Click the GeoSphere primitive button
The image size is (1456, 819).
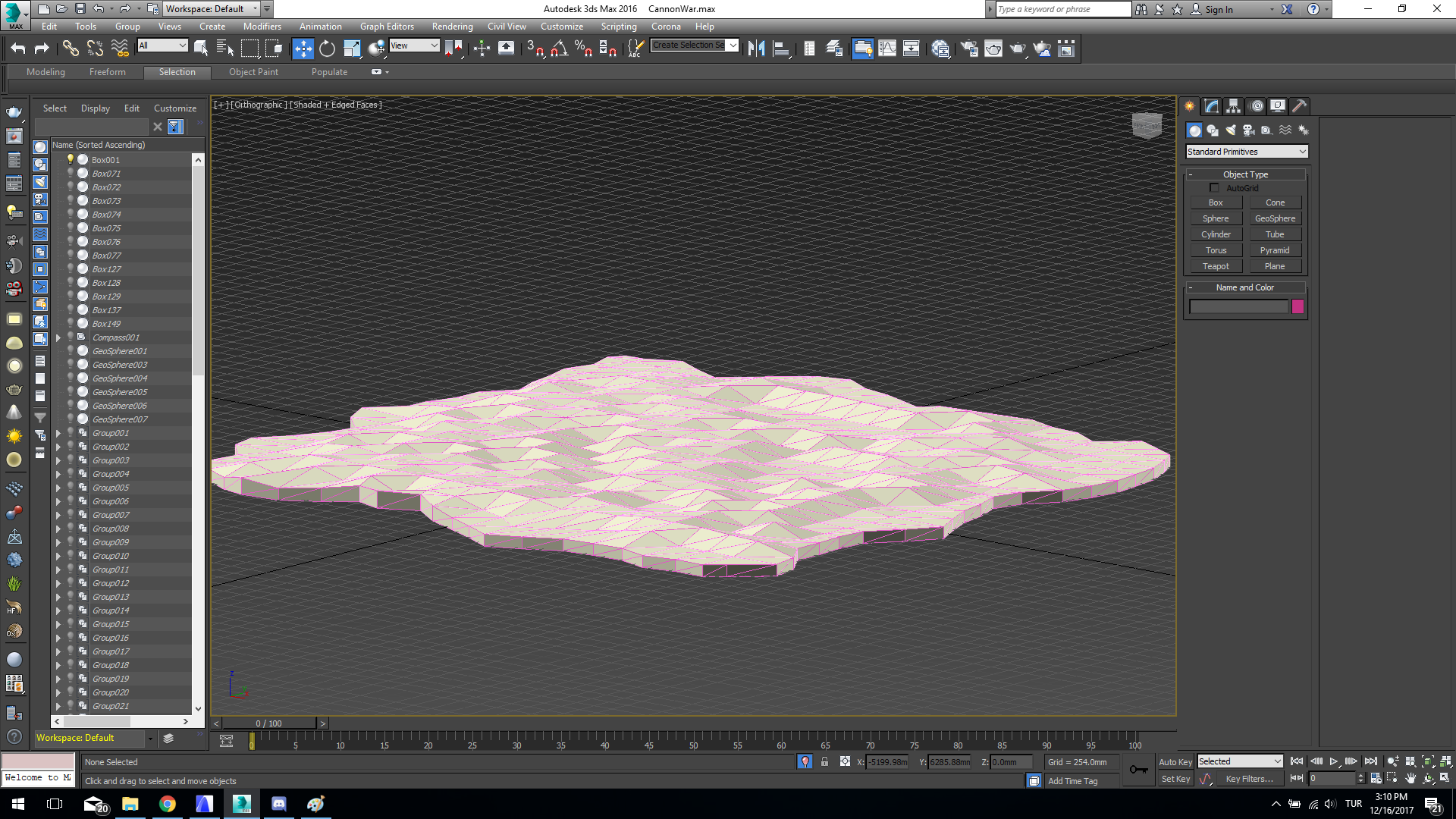point(1275,218)
